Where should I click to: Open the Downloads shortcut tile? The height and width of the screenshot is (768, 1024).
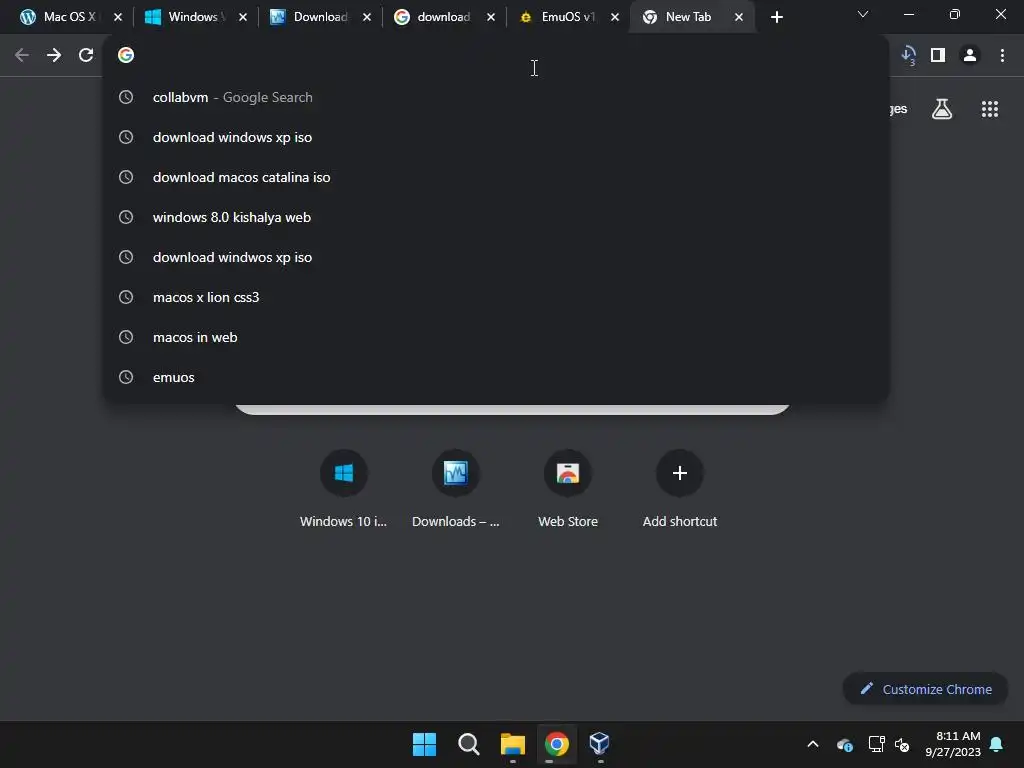456,488
